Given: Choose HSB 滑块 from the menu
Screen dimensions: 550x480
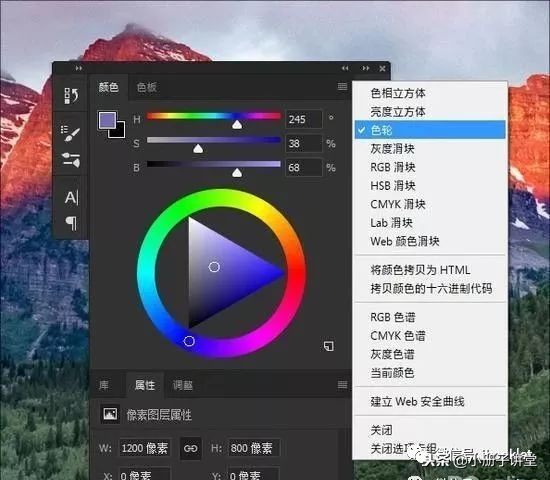Looking at the screenshot, I should point(430,186).
